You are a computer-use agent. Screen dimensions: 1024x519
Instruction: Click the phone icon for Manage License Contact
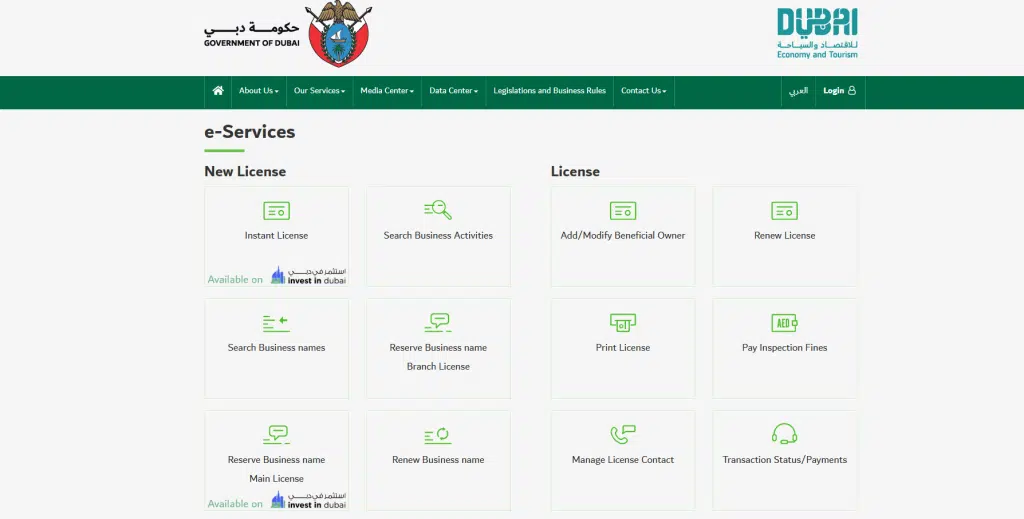(x=622, y=435)
